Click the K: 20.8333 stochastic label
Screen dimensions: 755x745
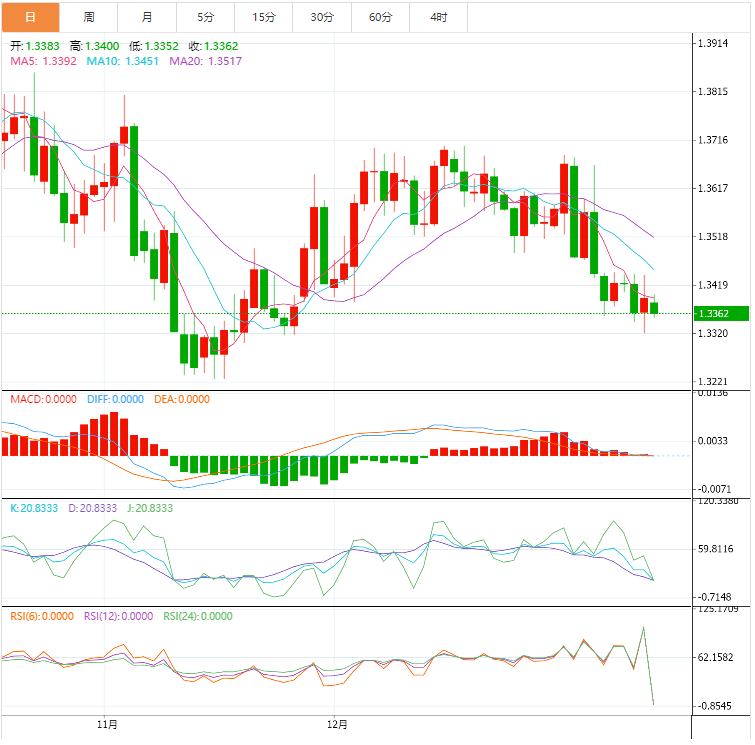35,508
